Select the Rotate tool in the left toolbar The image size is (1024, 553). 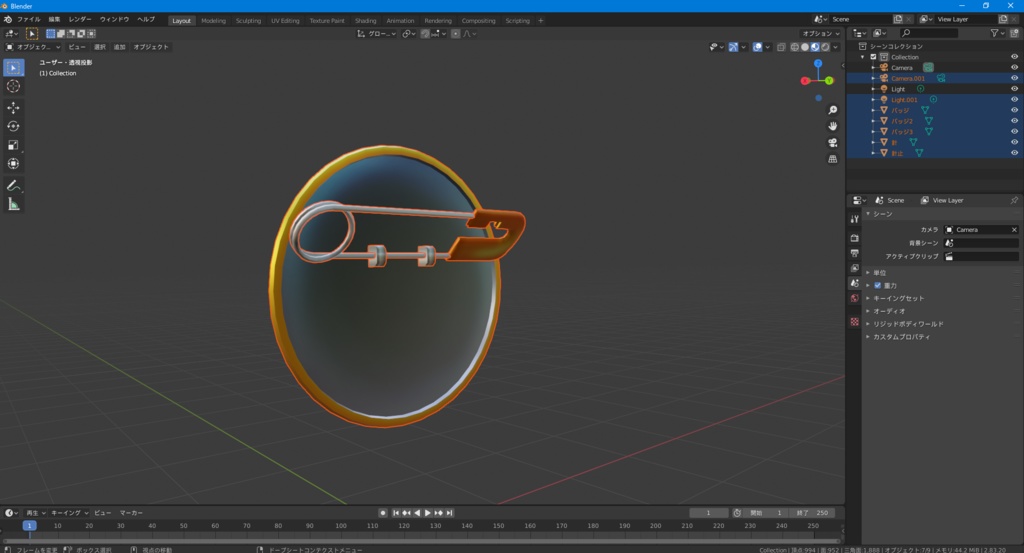click(x=13, y=126)
